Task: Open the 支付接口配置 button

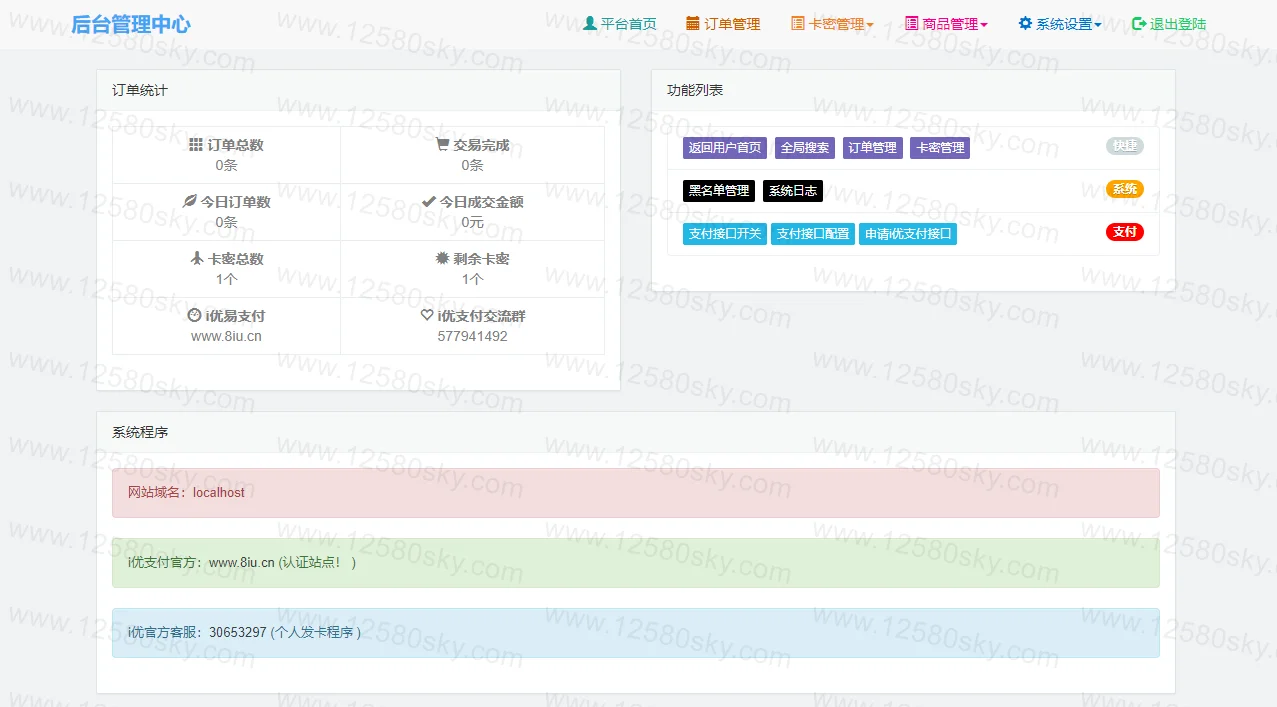Action: tap(813, 234)
